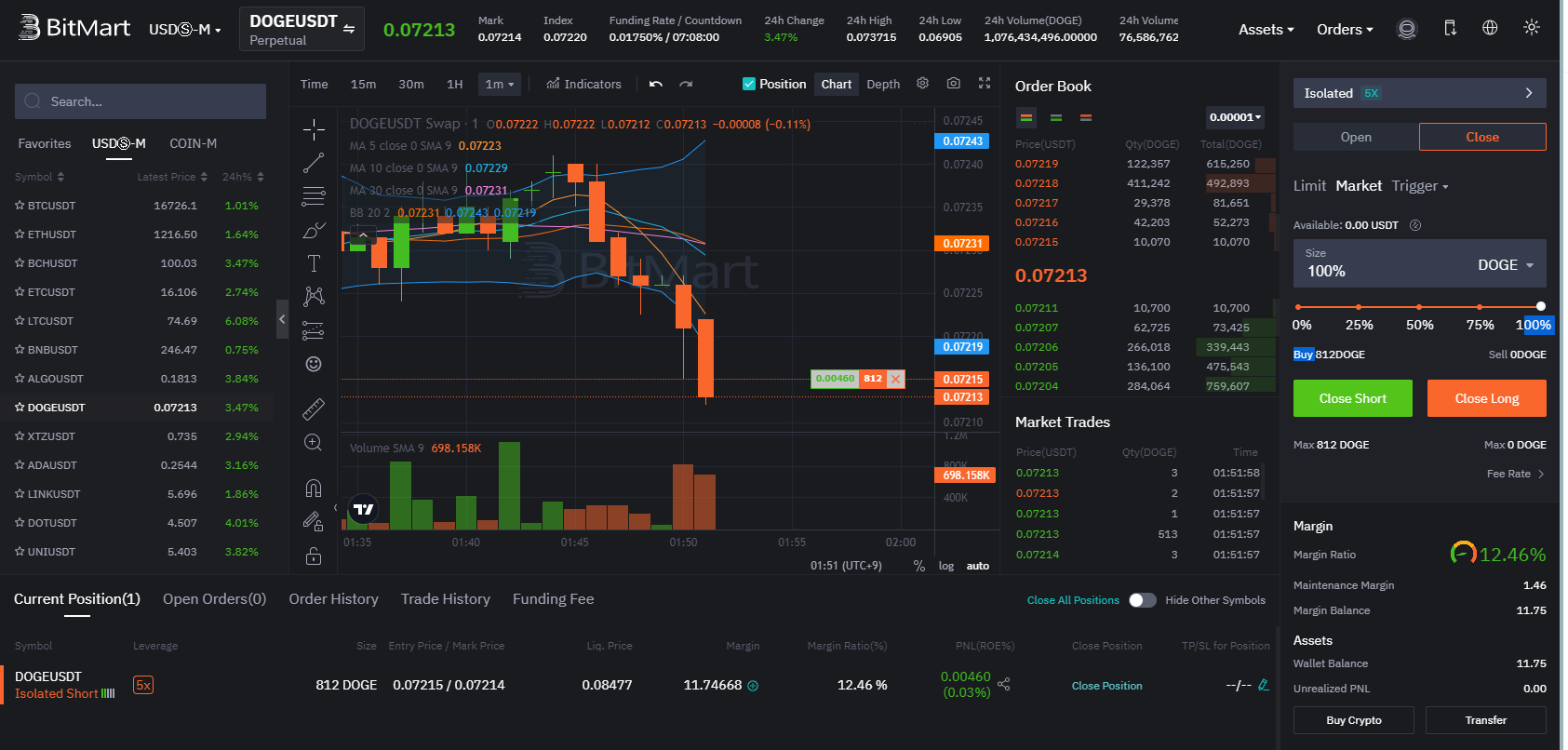The width and height of the screenshot is (1568, 750).
Task: Toggle magnet mode in chart toolbar
Action: [x=314, y=489]
